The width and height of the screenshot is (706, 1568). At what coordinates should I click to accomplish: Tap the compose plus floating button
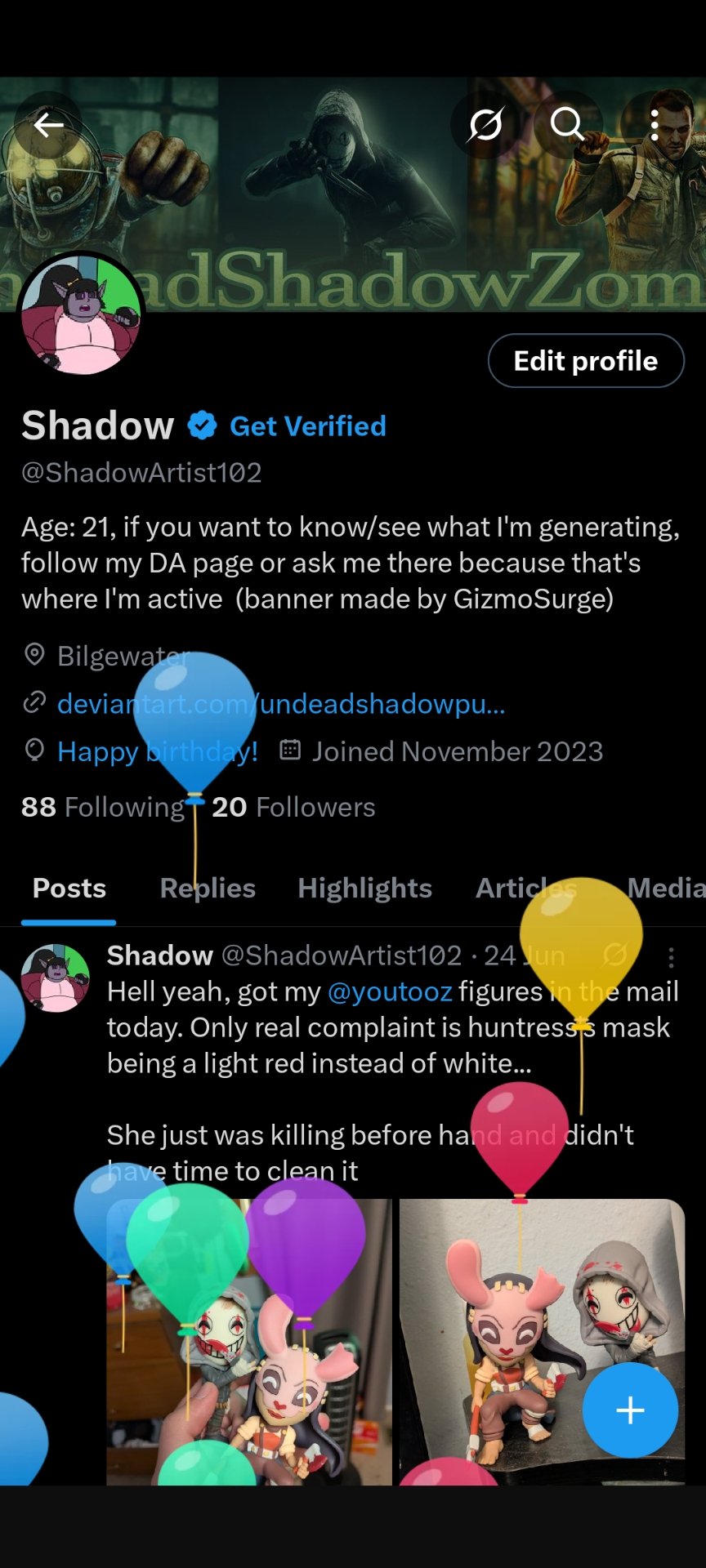tap(630, 1410)
